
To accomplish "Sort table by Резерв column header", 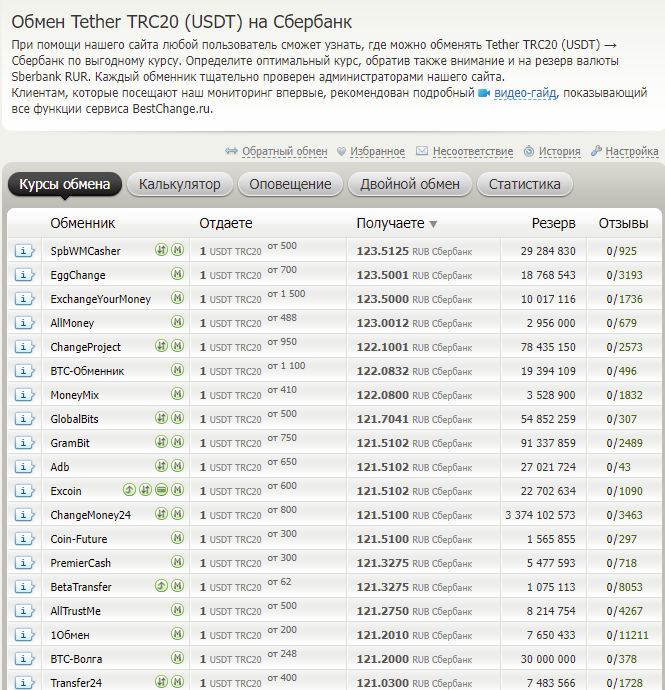I will [x=553, y=223].
